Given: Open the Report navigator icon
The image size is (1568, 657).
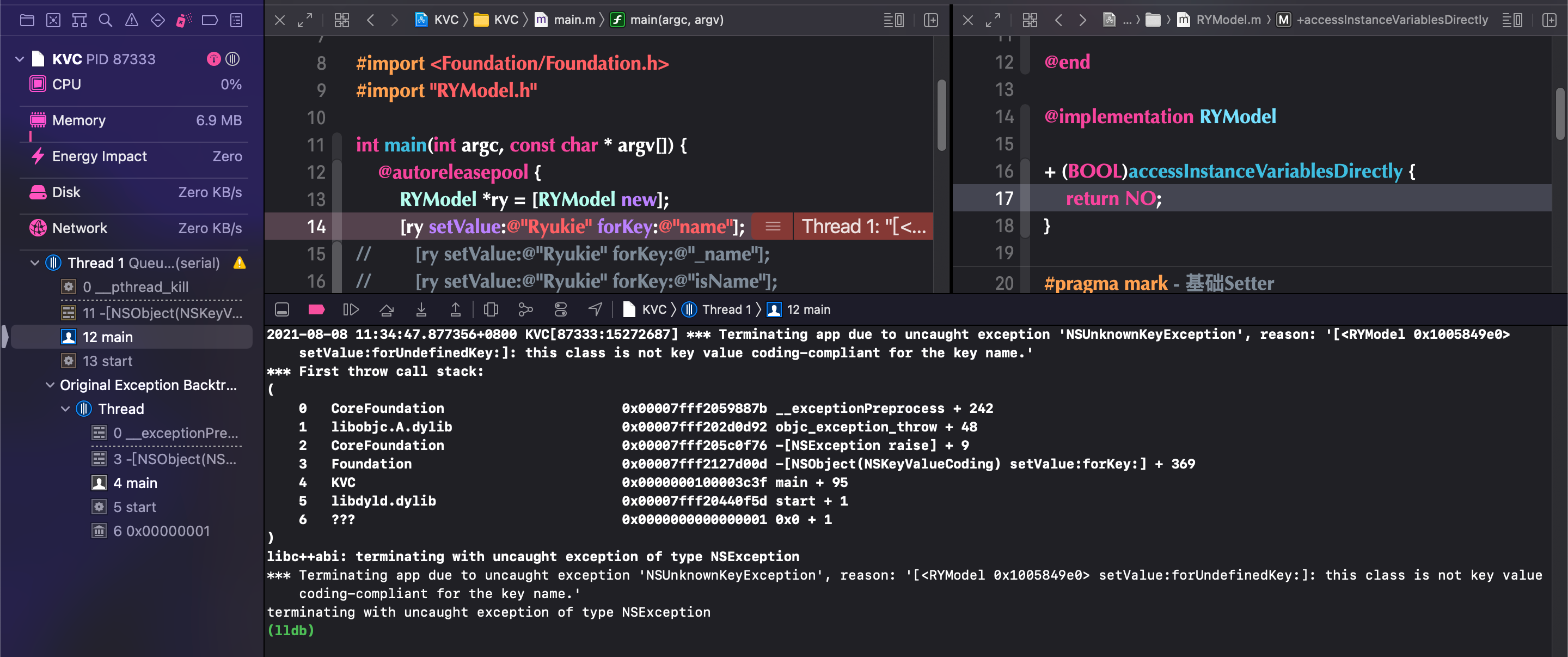Looking at the screenshot, I should [237, 20].
